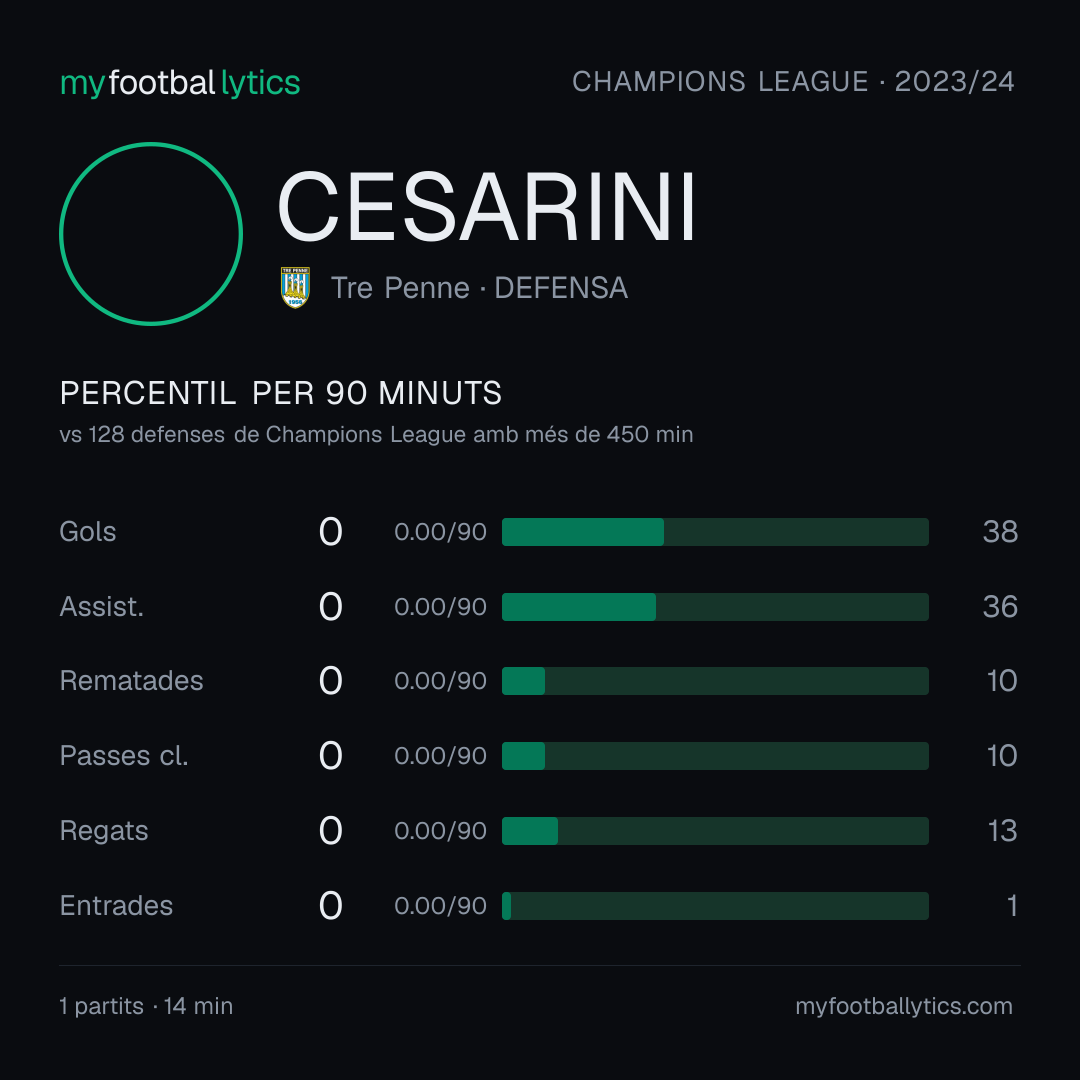1080x1080 pixels.
Task: Click the myfootballytics logo
Action: coord(180,83)
